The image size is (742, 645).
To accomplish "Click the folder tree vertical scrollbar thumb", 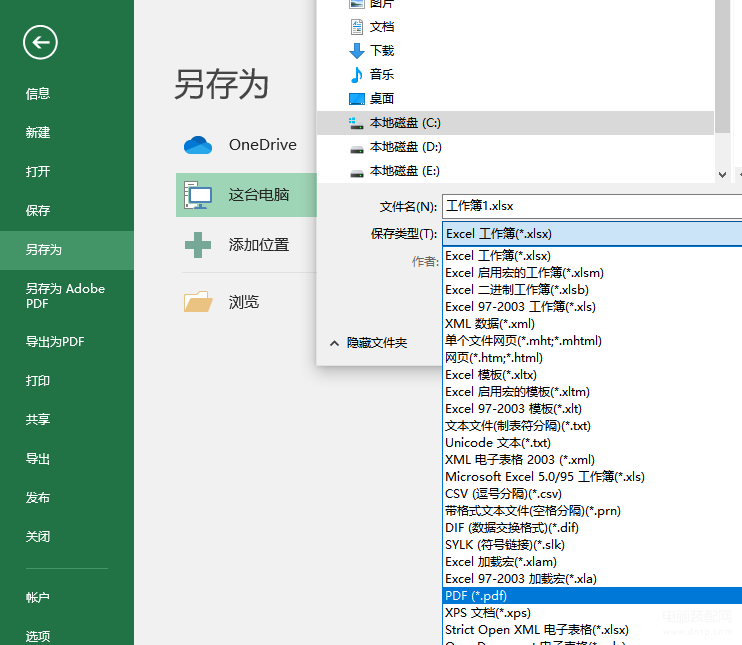I will (722, 67).
